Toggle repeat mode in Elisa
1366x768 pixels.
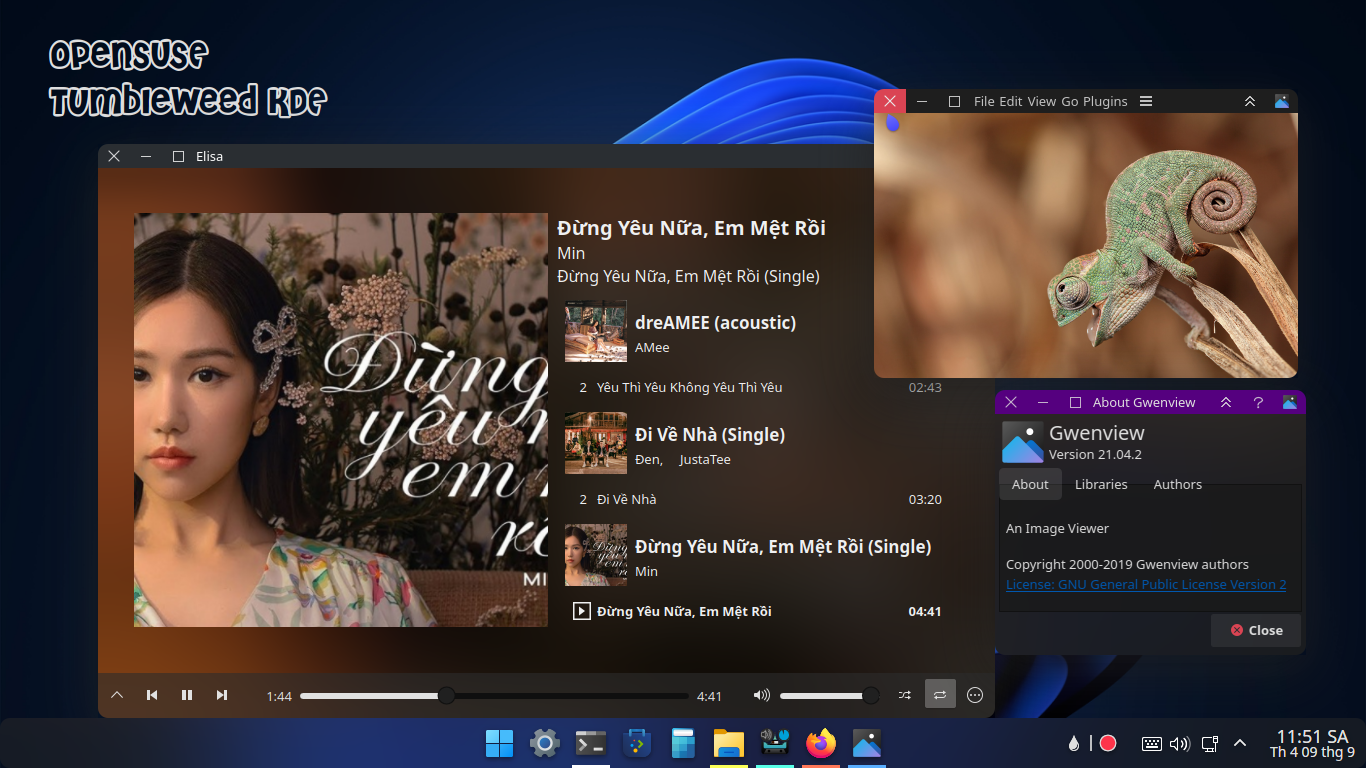940,694
